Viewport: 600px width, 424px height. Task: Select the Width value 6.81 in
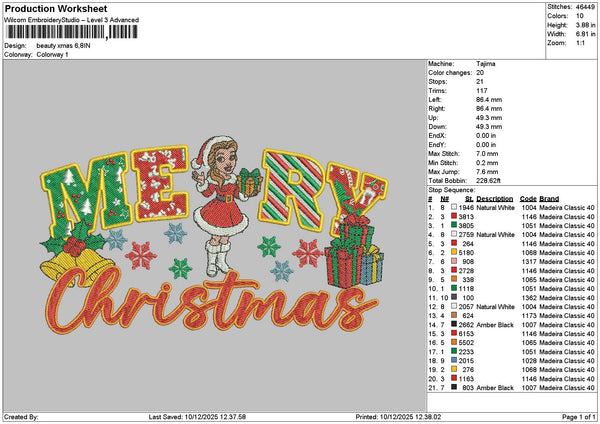tap(585, 34)
